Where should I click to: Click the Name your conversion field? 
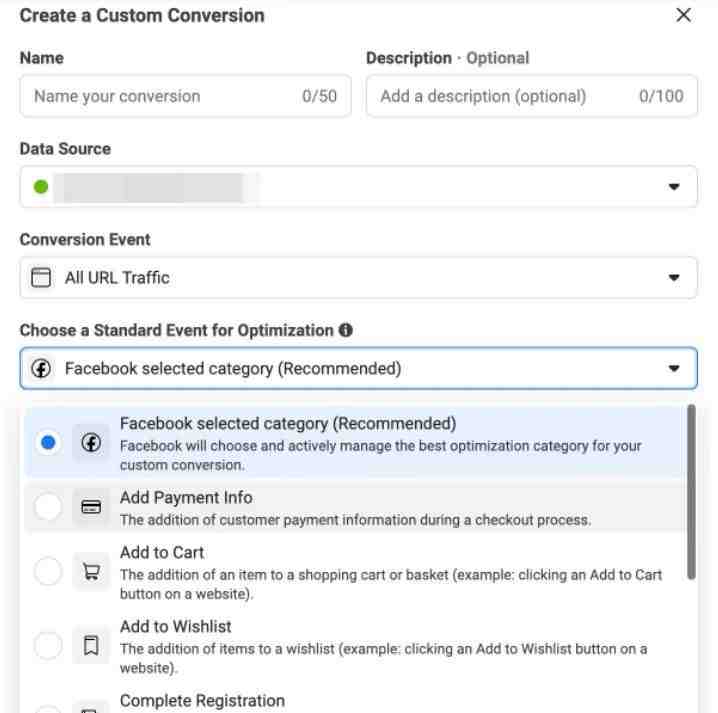185,96
